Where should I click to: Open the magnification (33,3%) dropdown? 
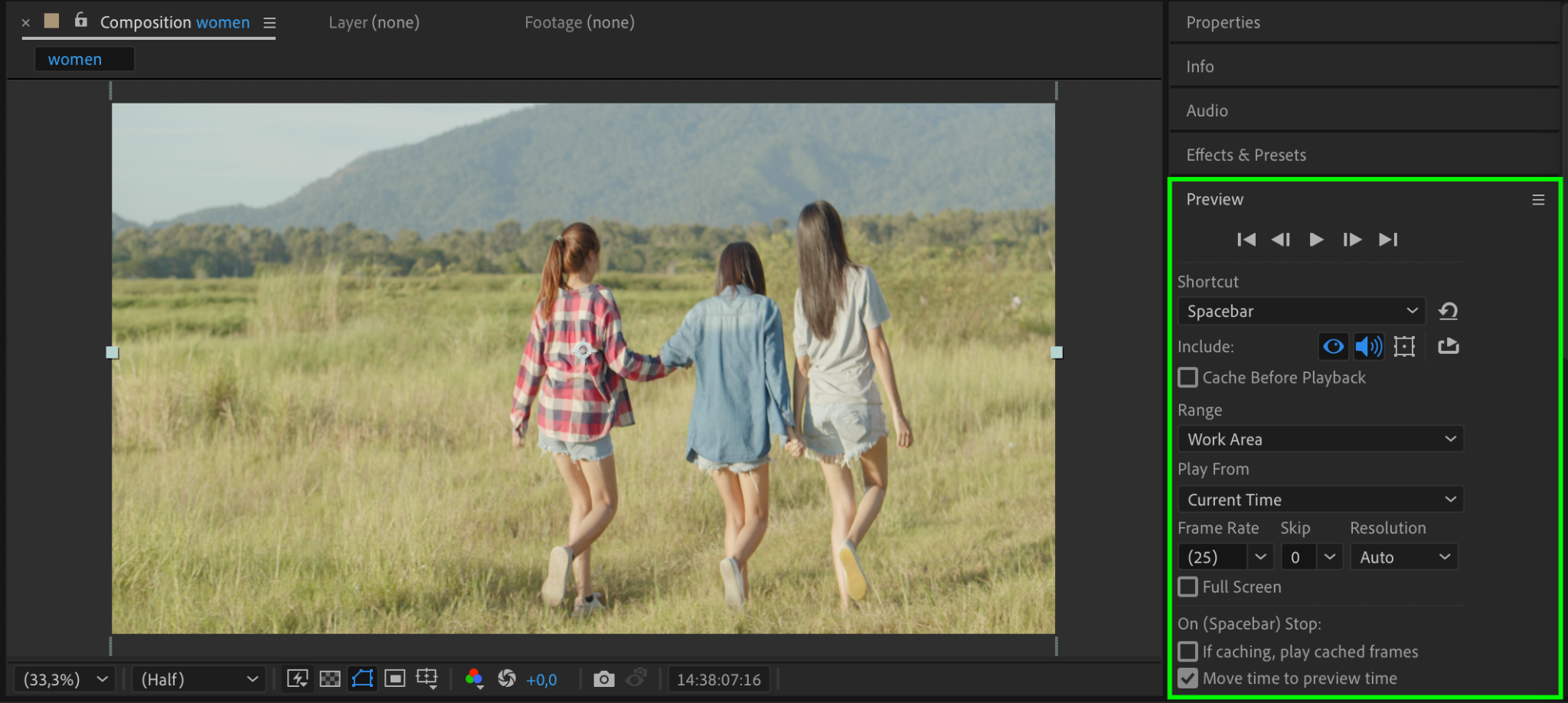tap(65, 679)
